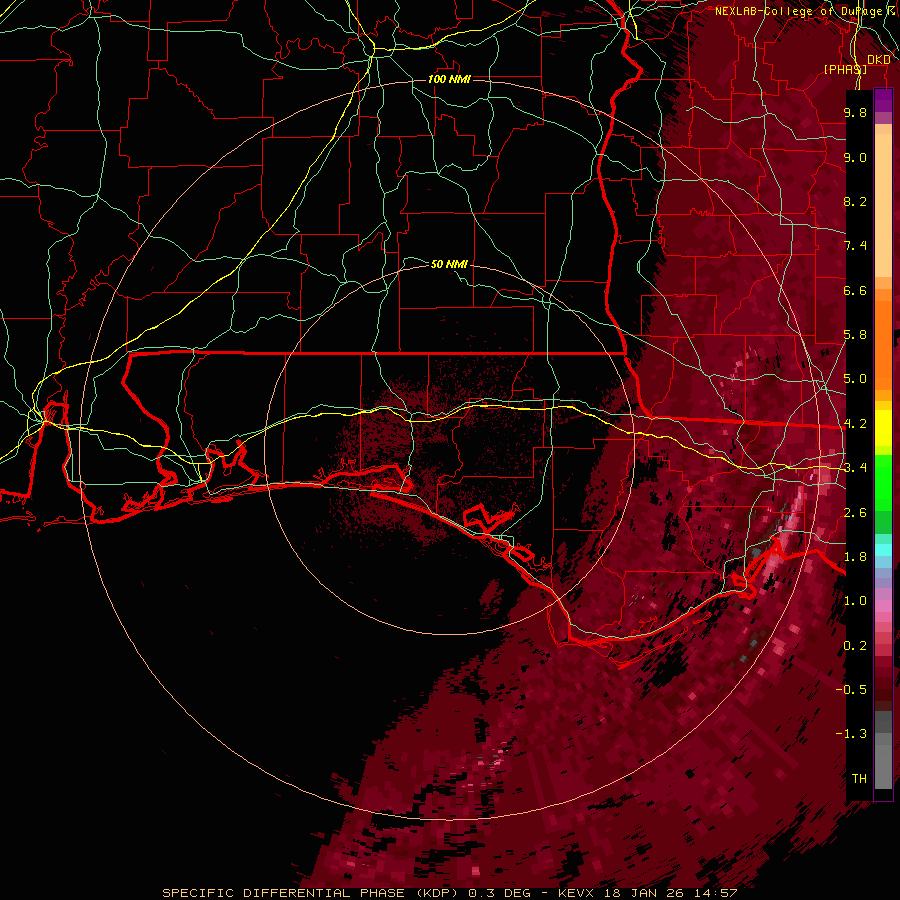Click the "TH" threshold label on the scale

(859, 779)
